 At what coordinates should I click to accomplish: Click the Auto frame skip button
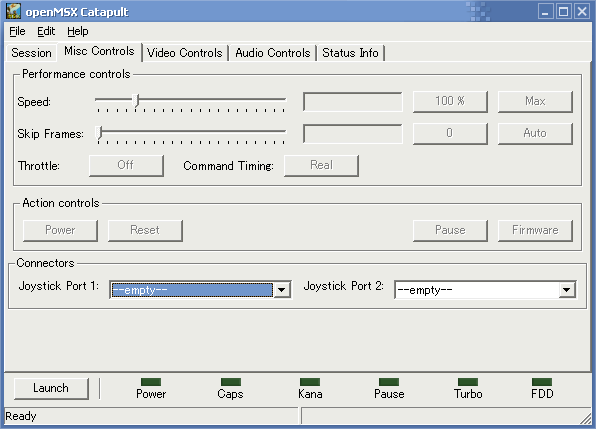(535, 133)
